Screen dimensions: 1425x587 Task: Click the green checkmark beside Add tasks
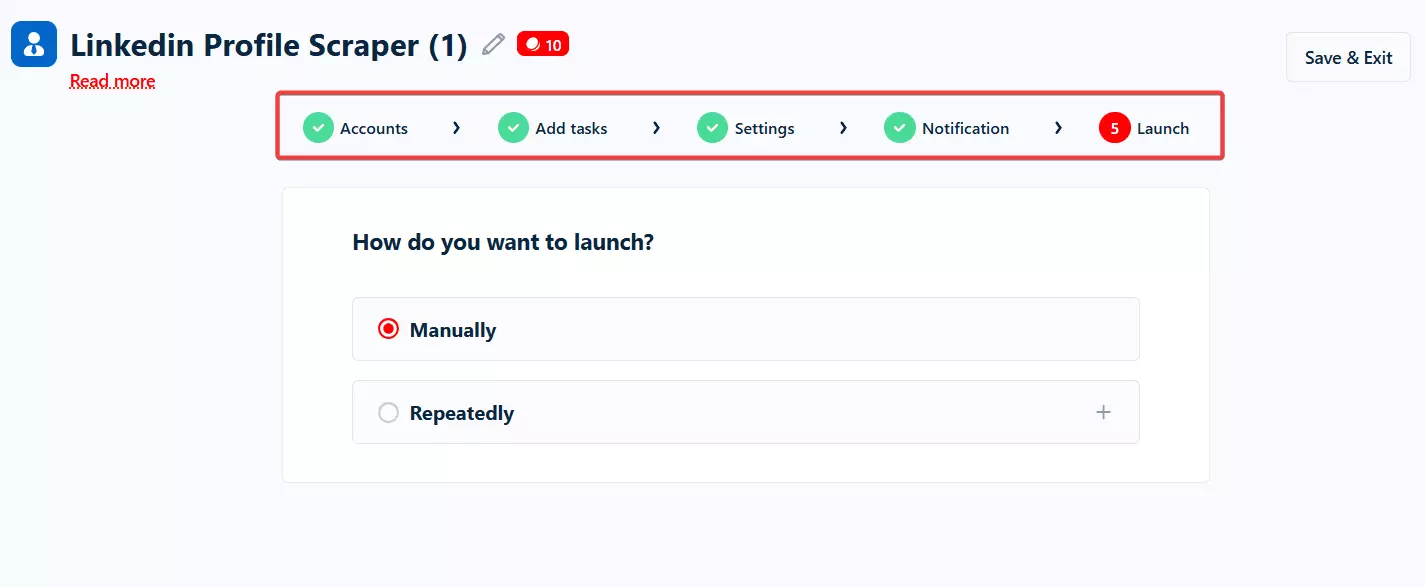click(513, 128)
